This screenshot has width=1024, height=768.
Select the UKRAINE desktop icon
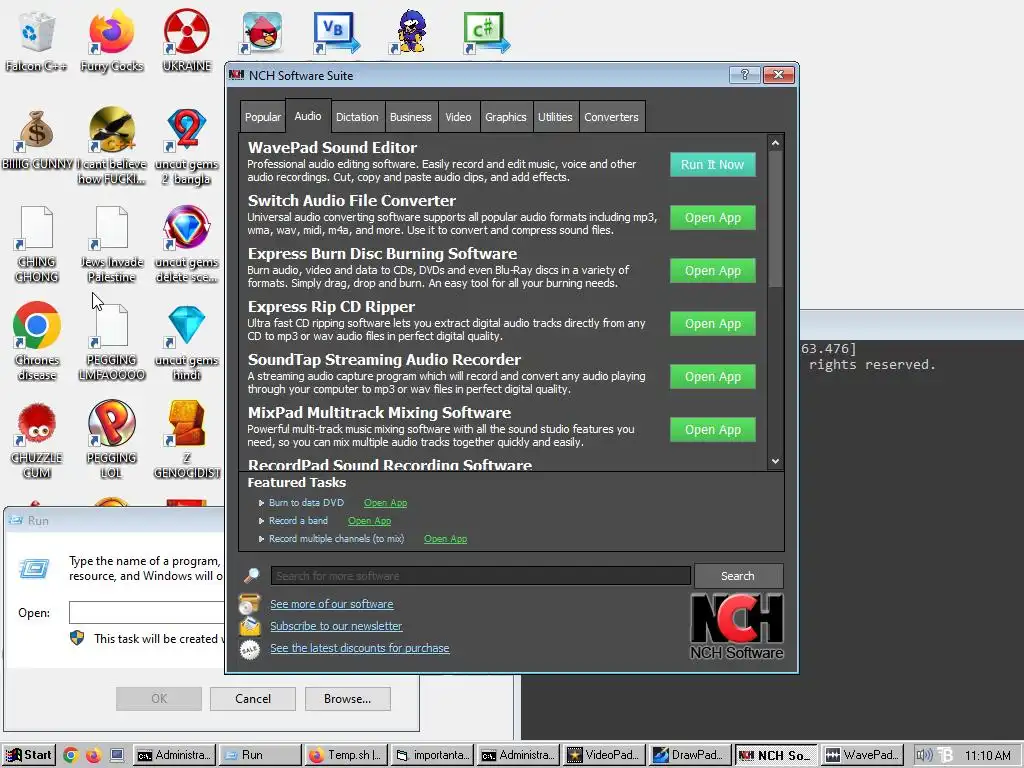coord(187,39)
